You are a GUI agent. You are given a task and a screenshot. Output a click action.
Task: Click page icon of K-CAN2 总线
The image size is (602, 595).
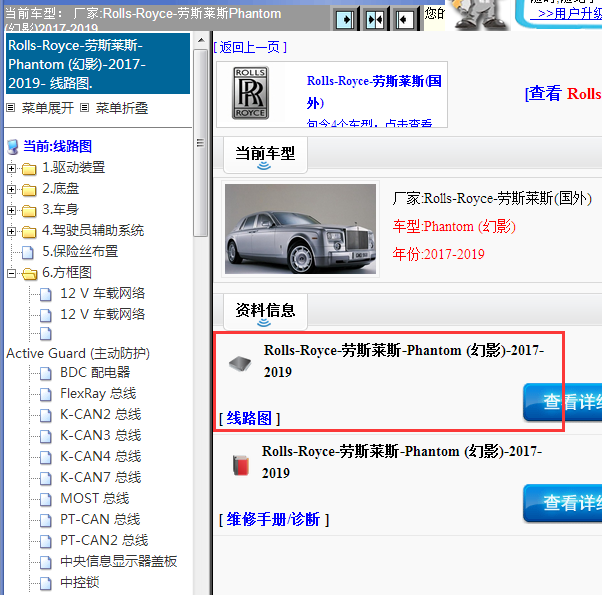click(x=46, y=415)
